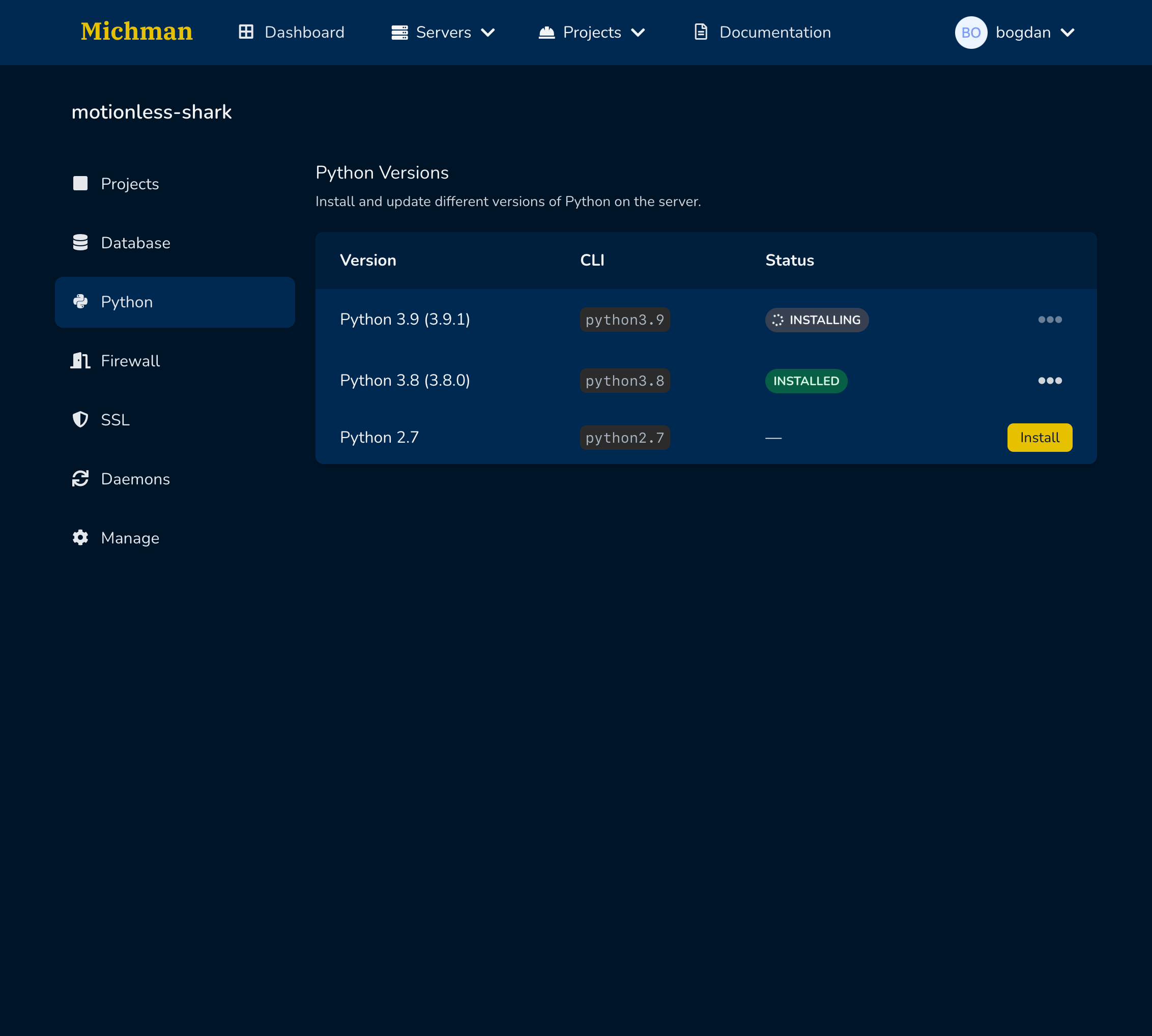The height and width of the screenshot is (1036, 1152).
Task: Install Python 2.7 with the yellow button
Action: pyautogui.click(x=1040, y=437)
